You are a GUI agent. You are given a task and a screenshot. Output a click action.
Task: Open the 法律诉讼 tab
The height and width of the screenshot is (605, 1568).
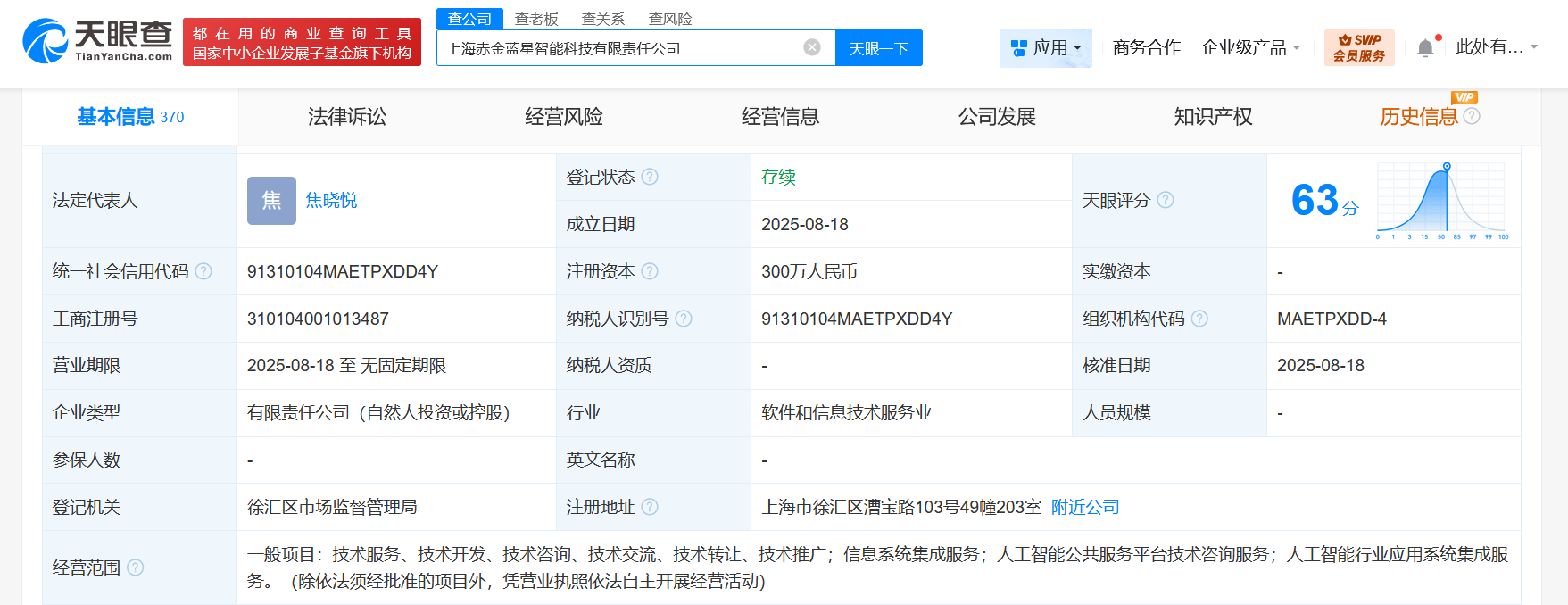347,117
